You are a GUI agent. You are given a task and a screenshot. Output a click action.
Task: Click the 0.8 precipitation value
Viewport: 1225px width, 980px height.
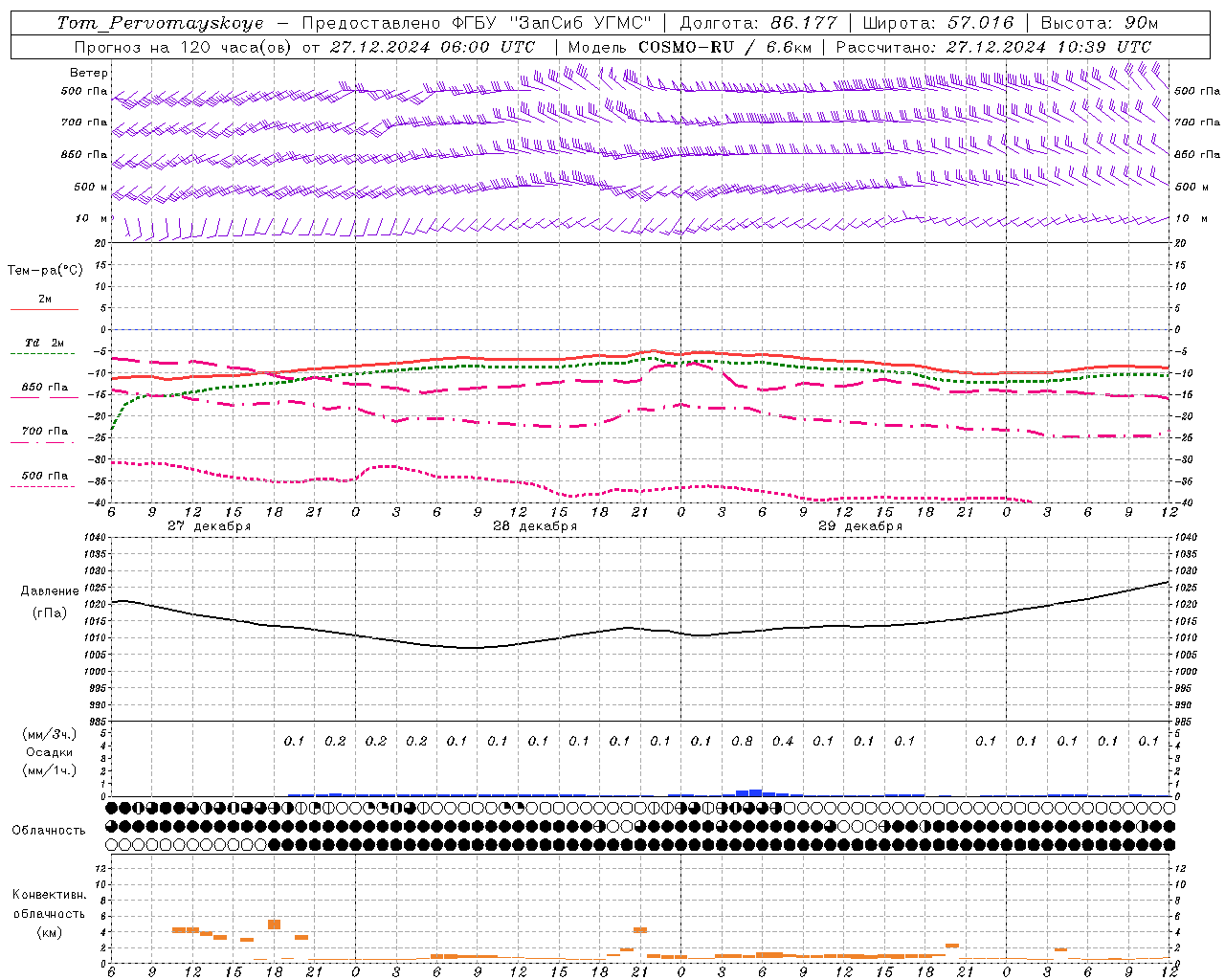[x=742, y=741]
